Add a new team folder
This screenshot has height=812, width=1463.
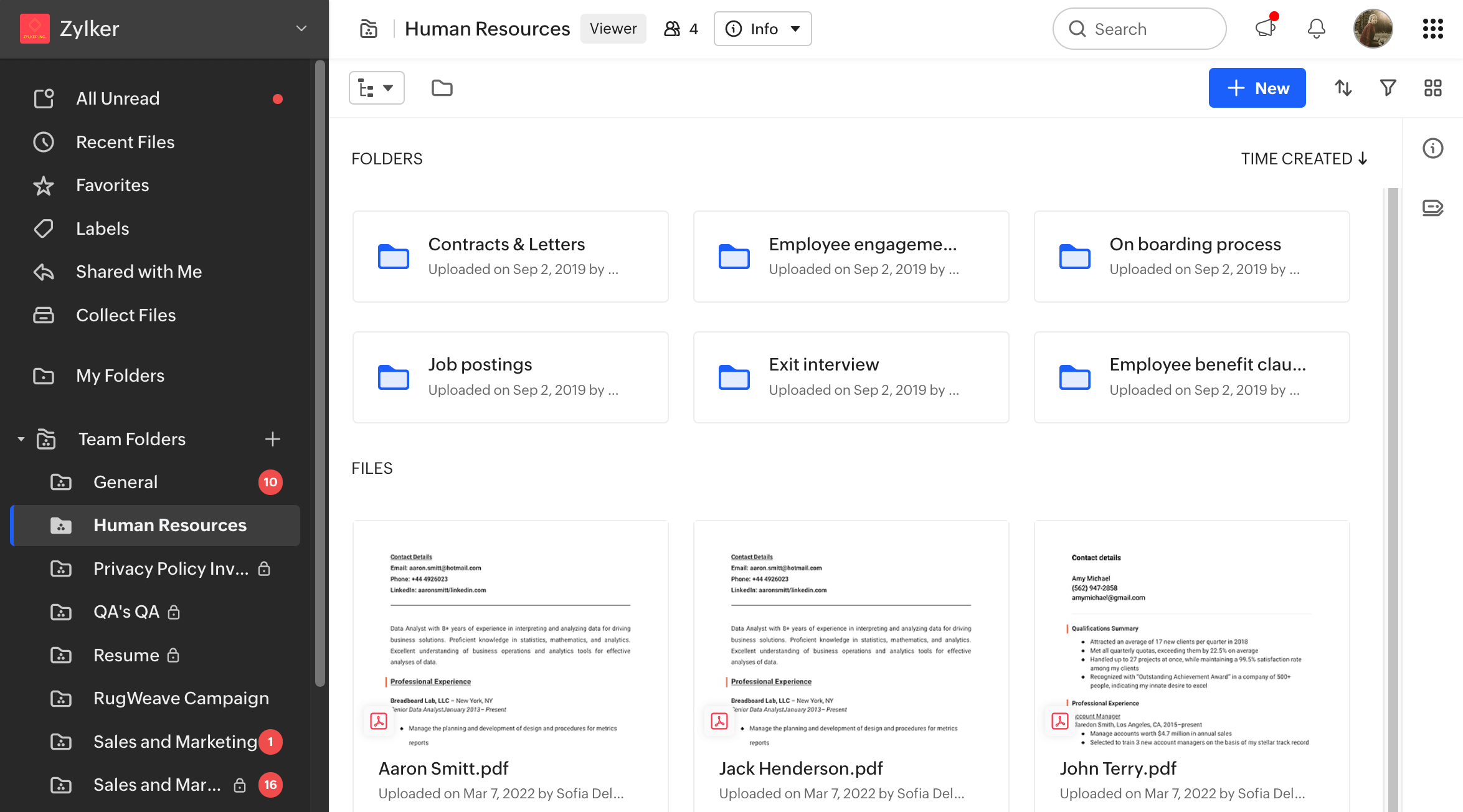[x=272, y=439]
